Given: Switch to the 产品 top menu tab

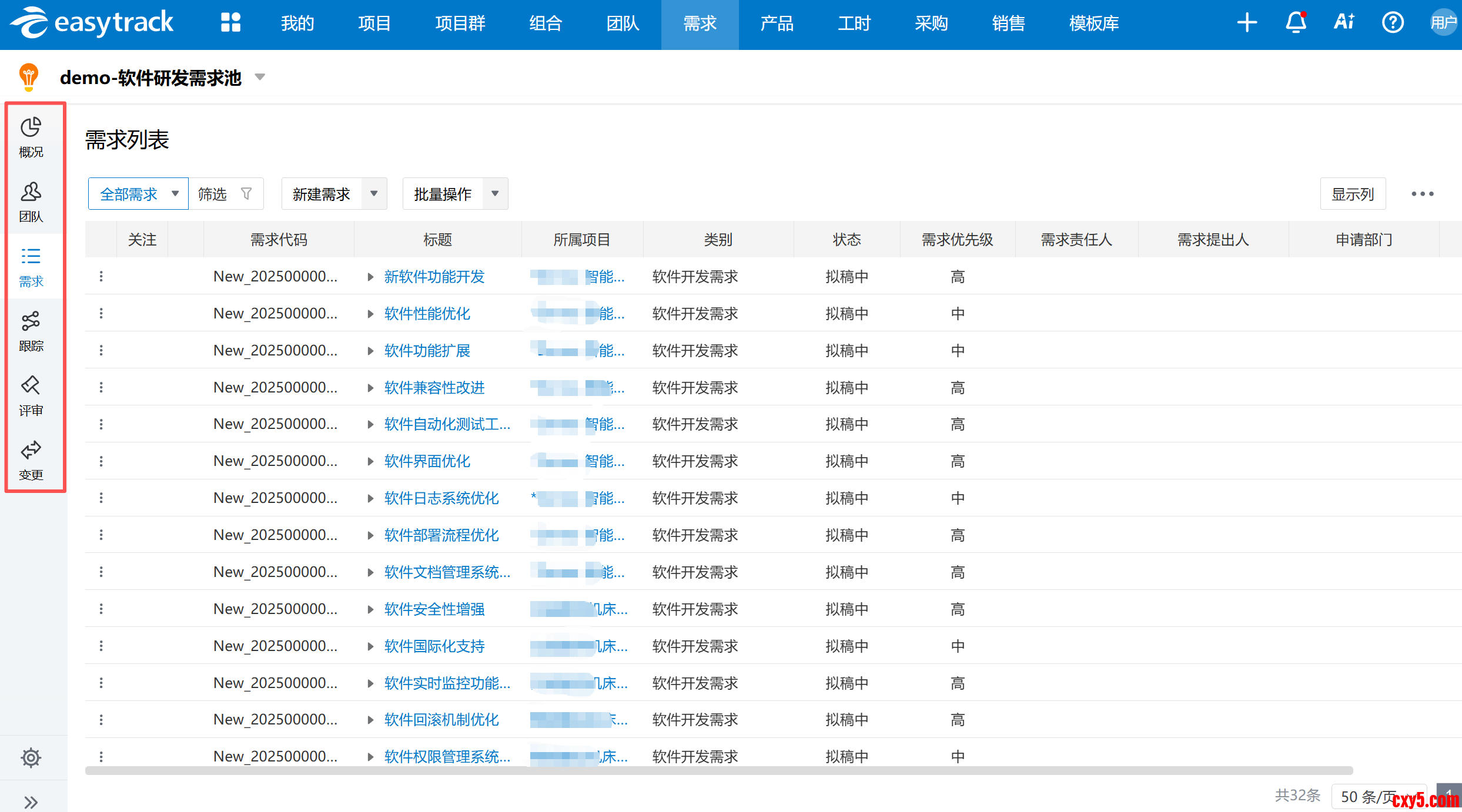Looking at the screenshot, I should (777, 24).
